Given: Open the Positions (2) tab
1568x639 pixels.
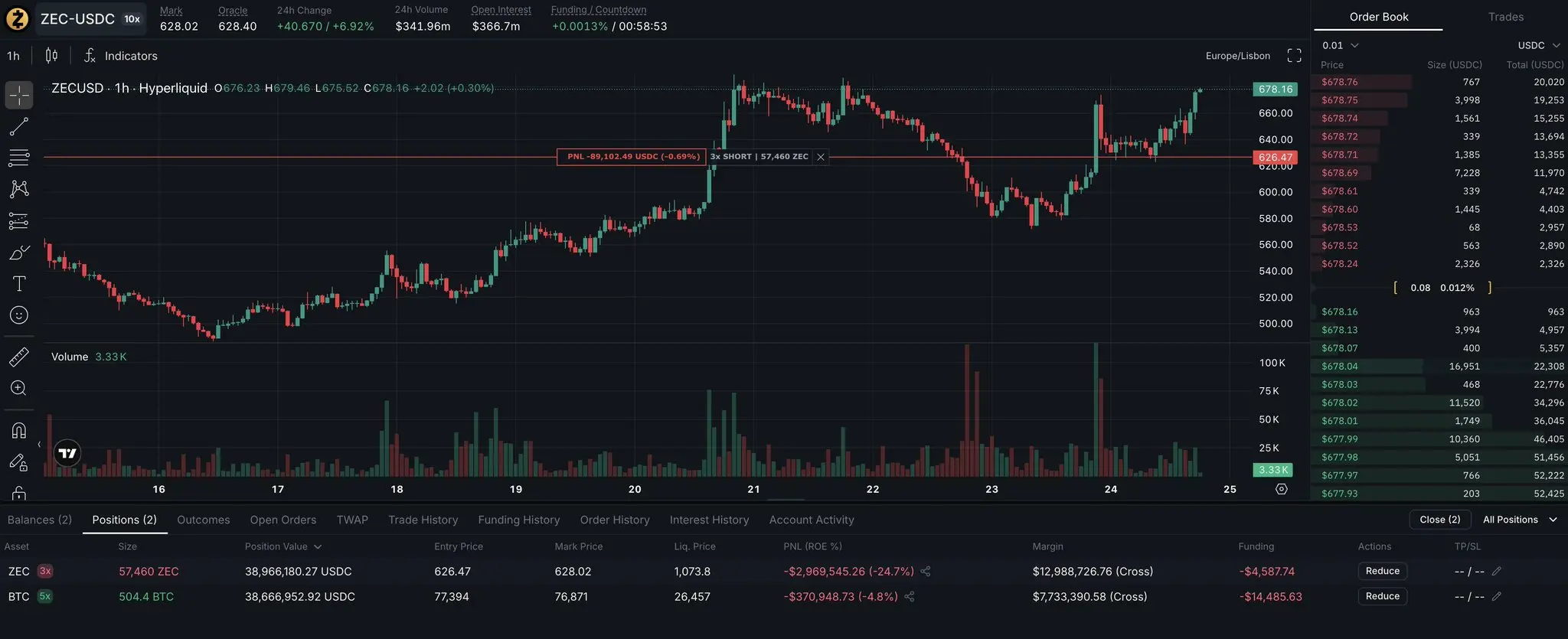Looking at the screenshot, I should click(x=125, y=520).
